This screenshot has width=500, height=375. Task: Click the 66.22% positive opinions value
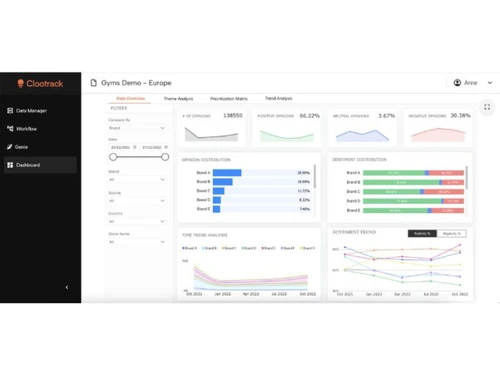click(x=310, y=116)
